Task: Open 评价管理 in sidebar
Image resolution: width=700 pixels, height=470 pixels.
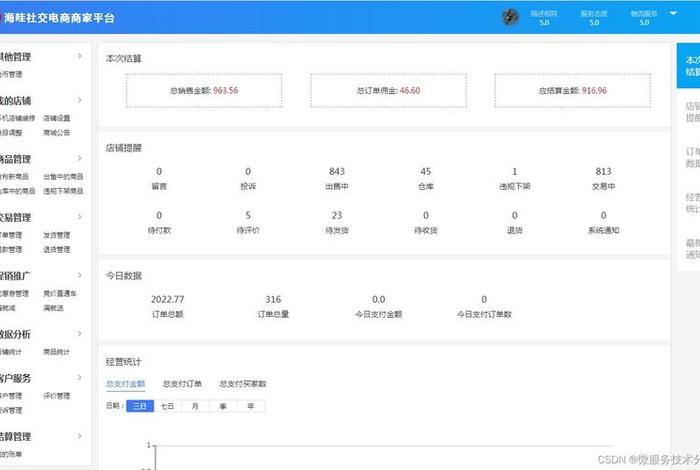Action: tap(57, 396)
